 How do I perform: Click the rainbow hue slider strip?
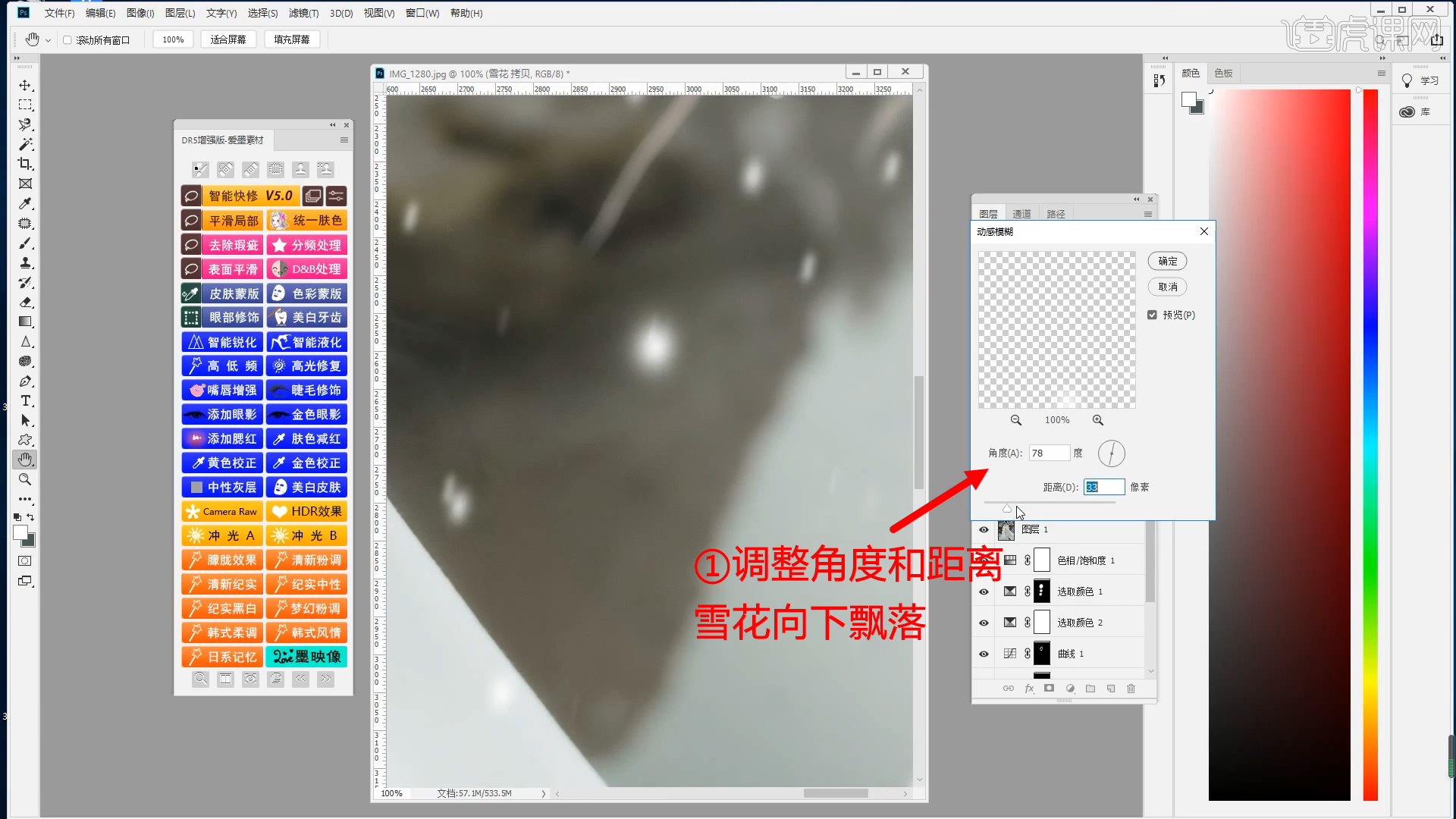pos(1370,444)
